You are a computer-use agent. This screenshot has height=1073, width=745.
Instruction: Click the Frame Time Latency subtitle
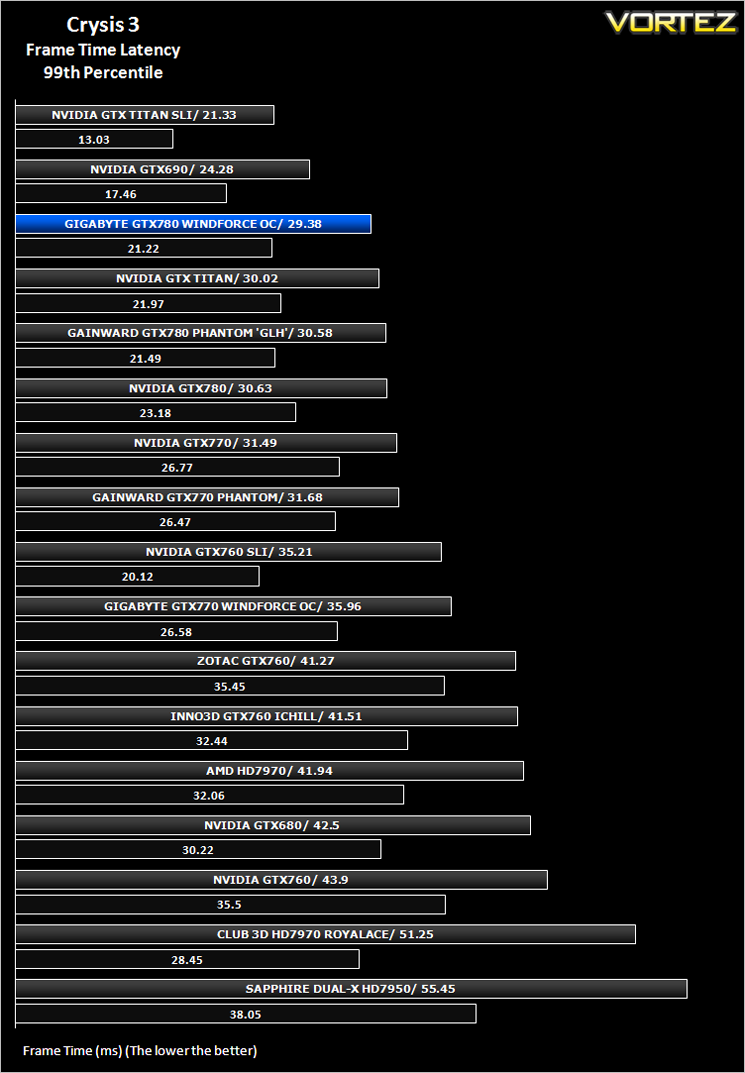103,50
